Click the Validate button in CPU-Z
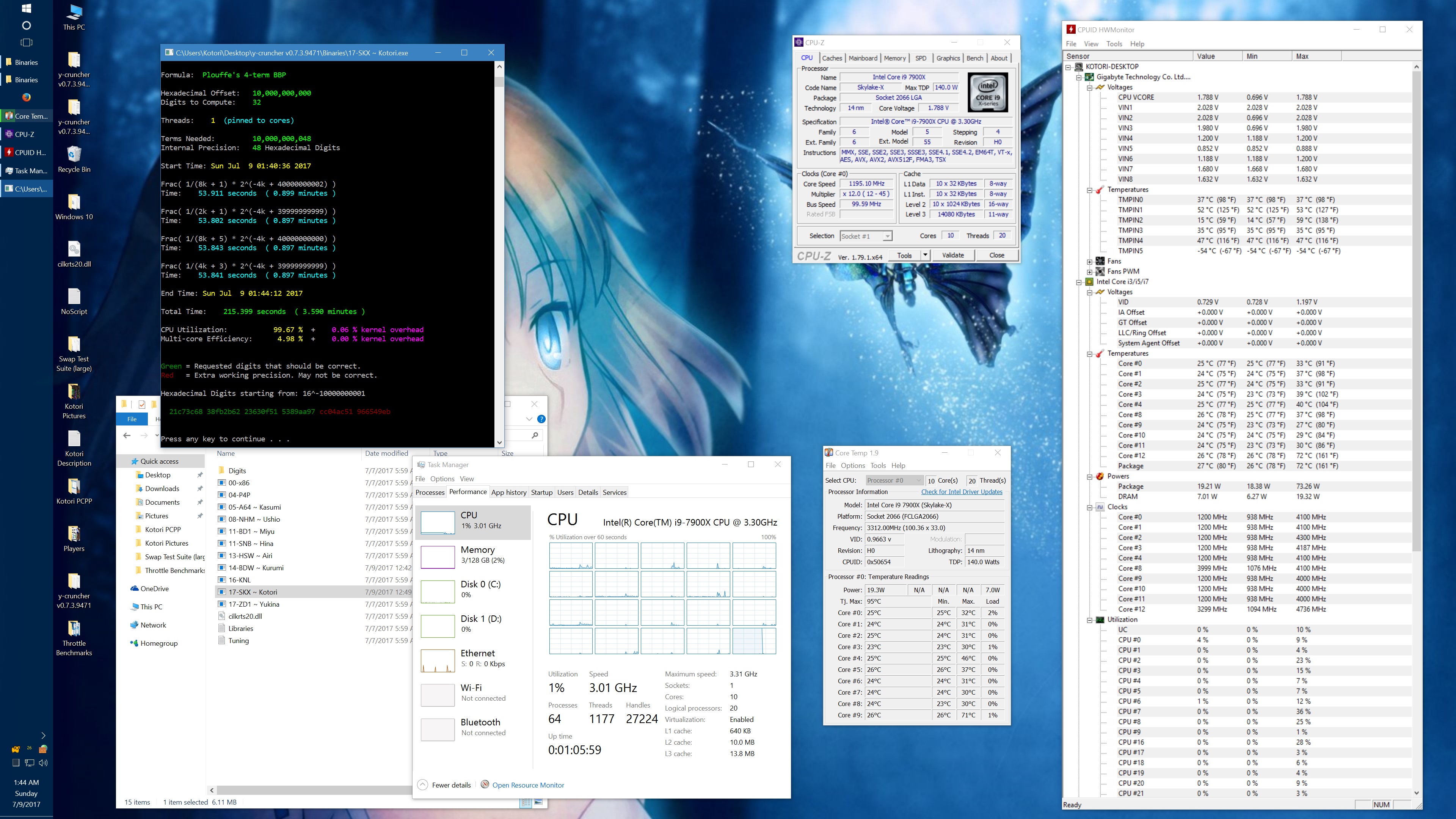The width and height of the screenshot is (1456, 819). point(952,255)
